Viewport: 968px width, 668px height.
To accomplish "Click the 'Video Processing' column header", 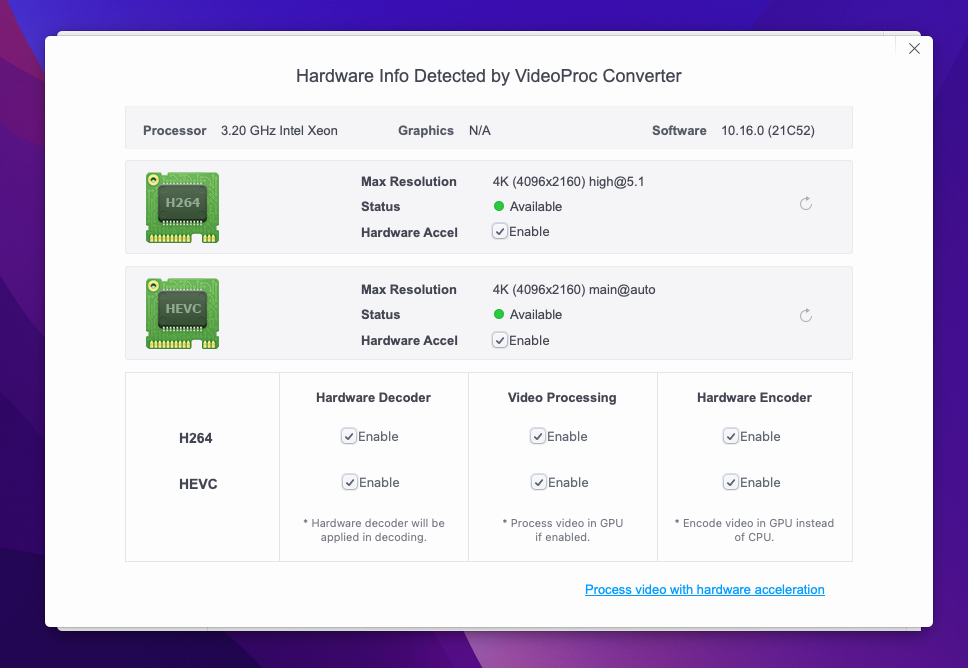I will pos(562,398).
